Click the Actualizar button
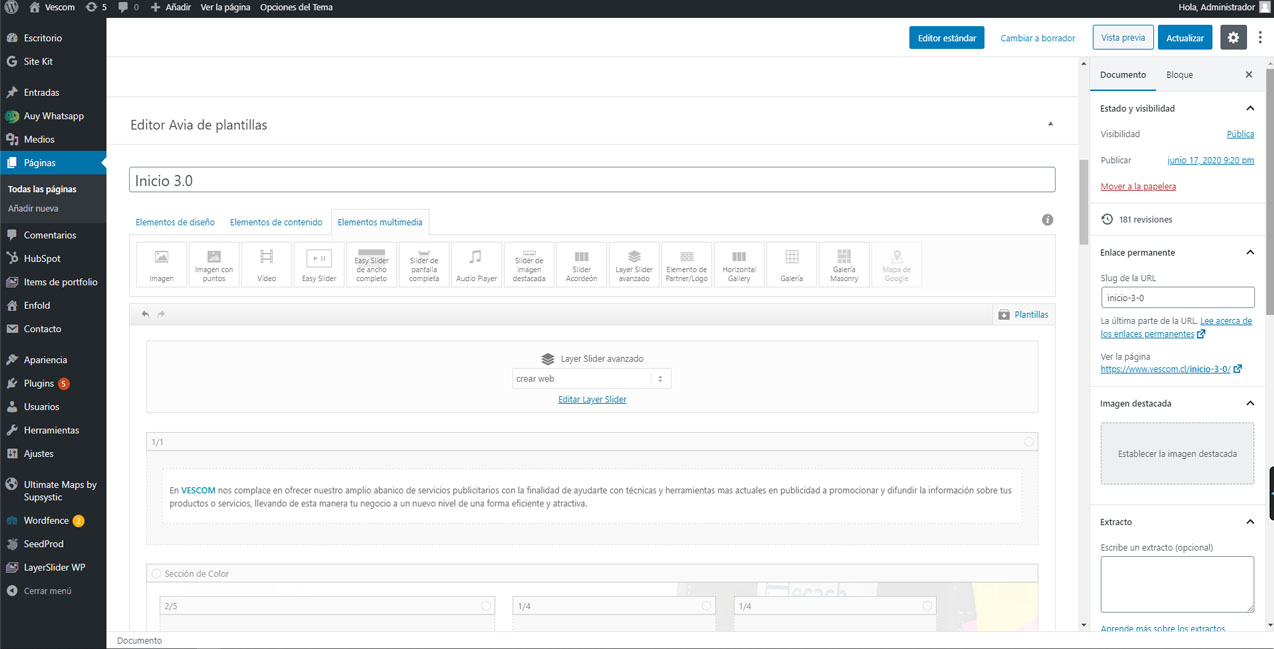 click(x=1185, y=38)
